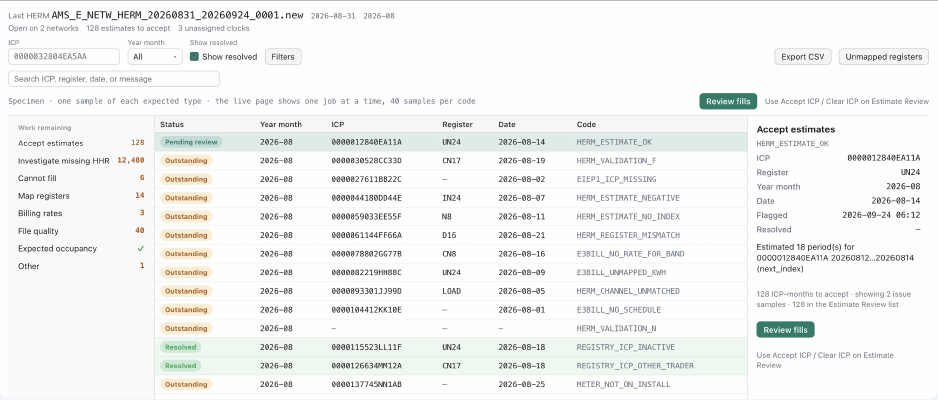Click 'Open on 2 networks' text
The width and height of the screenshot is (938, 400).
(x=43, y=28)
